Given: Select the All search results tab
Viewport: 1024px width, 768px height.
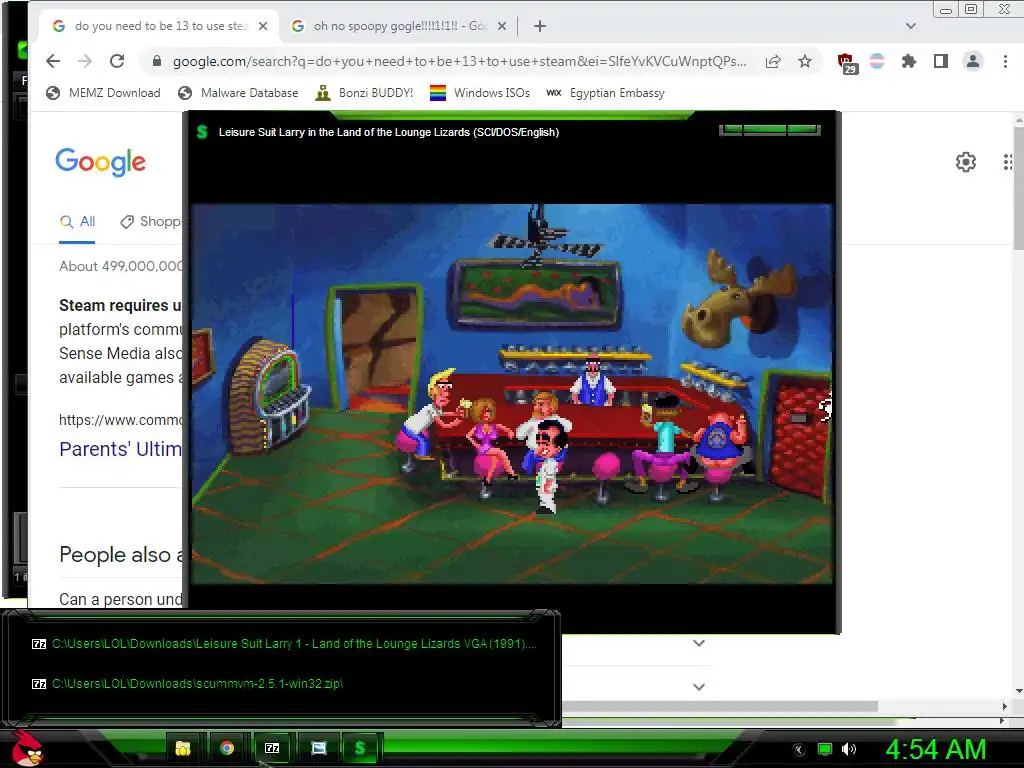Looking at the screenshot, I should [77, 222].
